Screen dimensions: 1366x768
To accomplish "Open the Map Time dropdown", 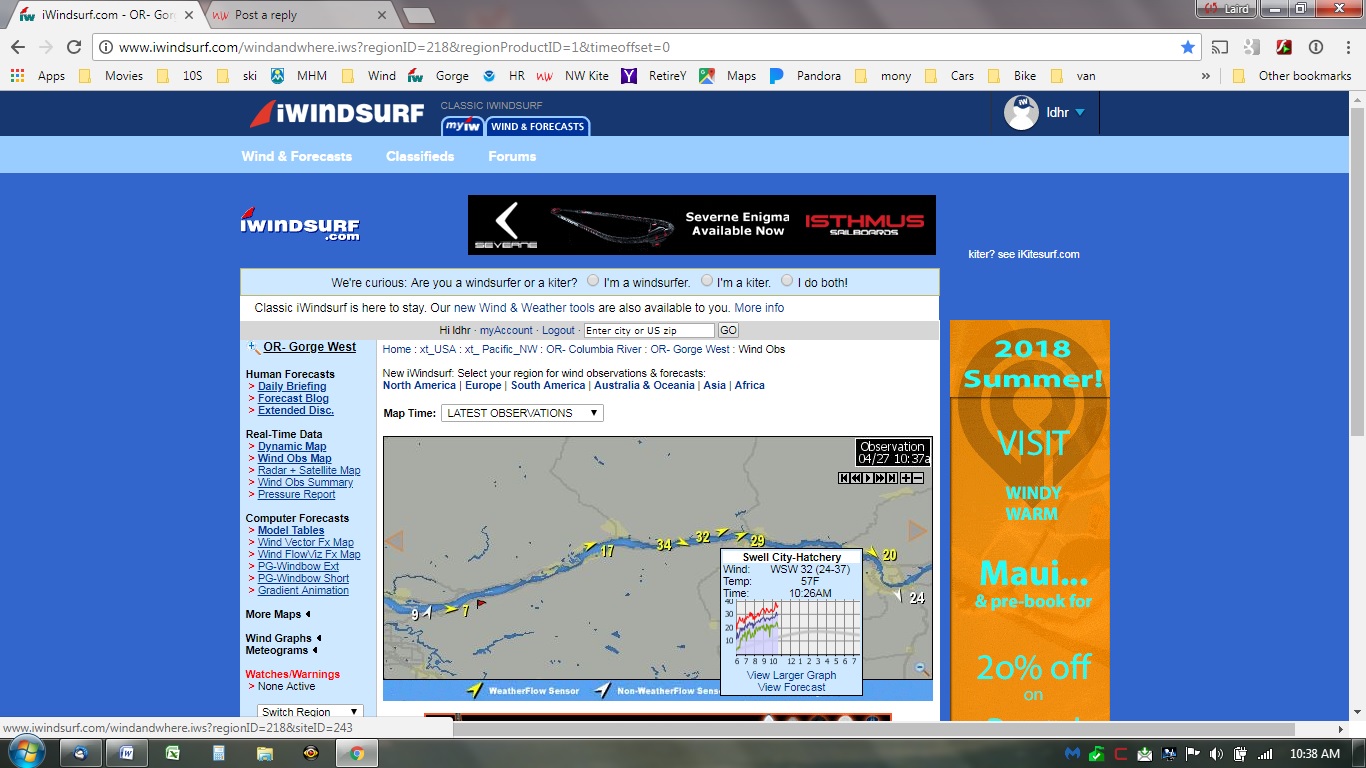I will point(522,413).
